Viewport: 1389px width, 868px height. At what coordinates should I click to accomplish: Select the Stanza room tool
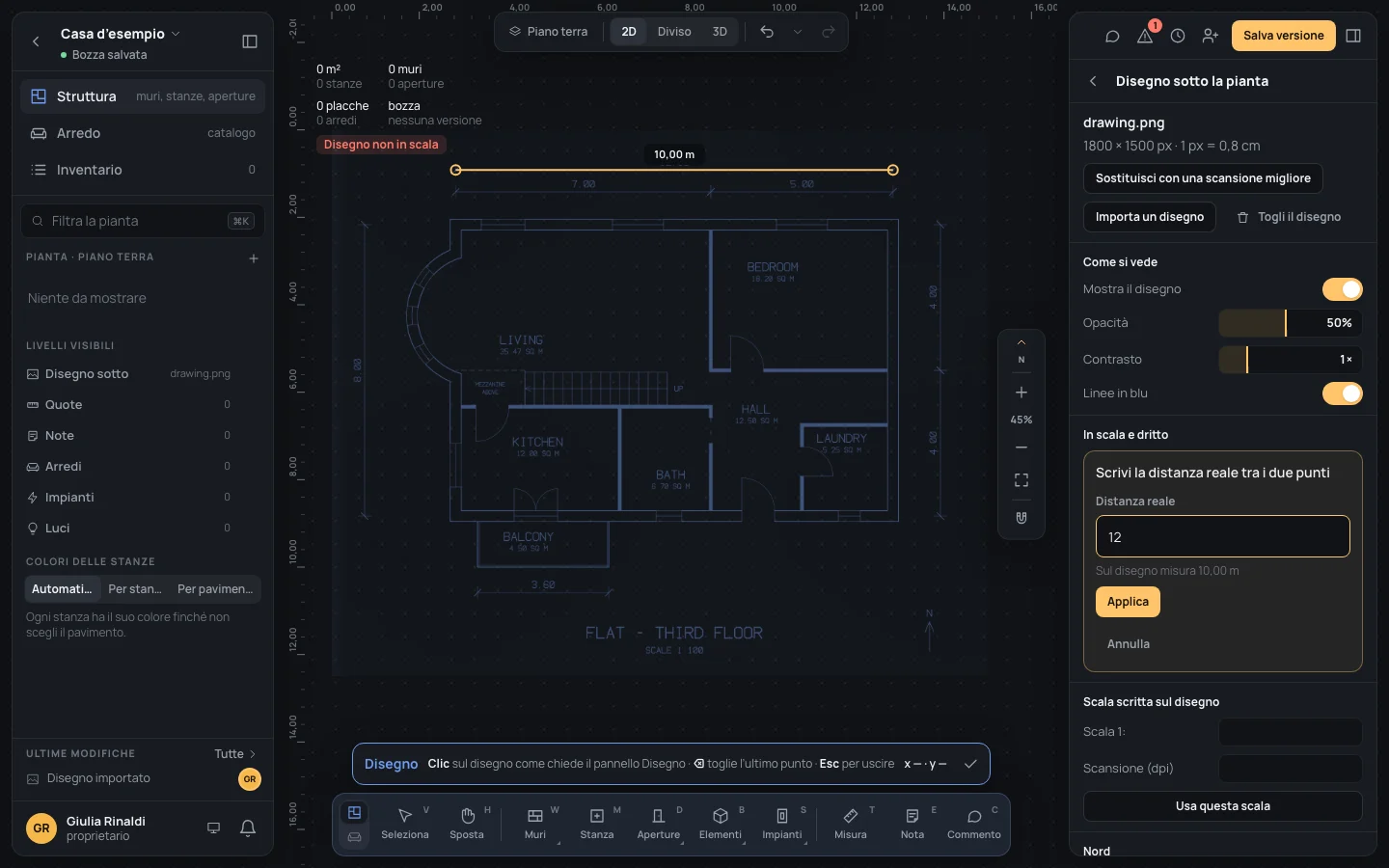597,824
